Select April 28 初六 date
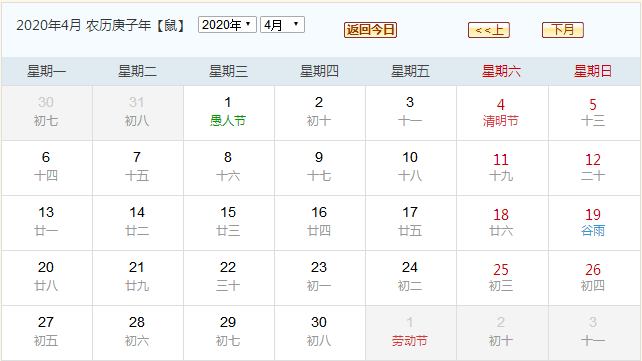642x361 pixels. [138, 333]
